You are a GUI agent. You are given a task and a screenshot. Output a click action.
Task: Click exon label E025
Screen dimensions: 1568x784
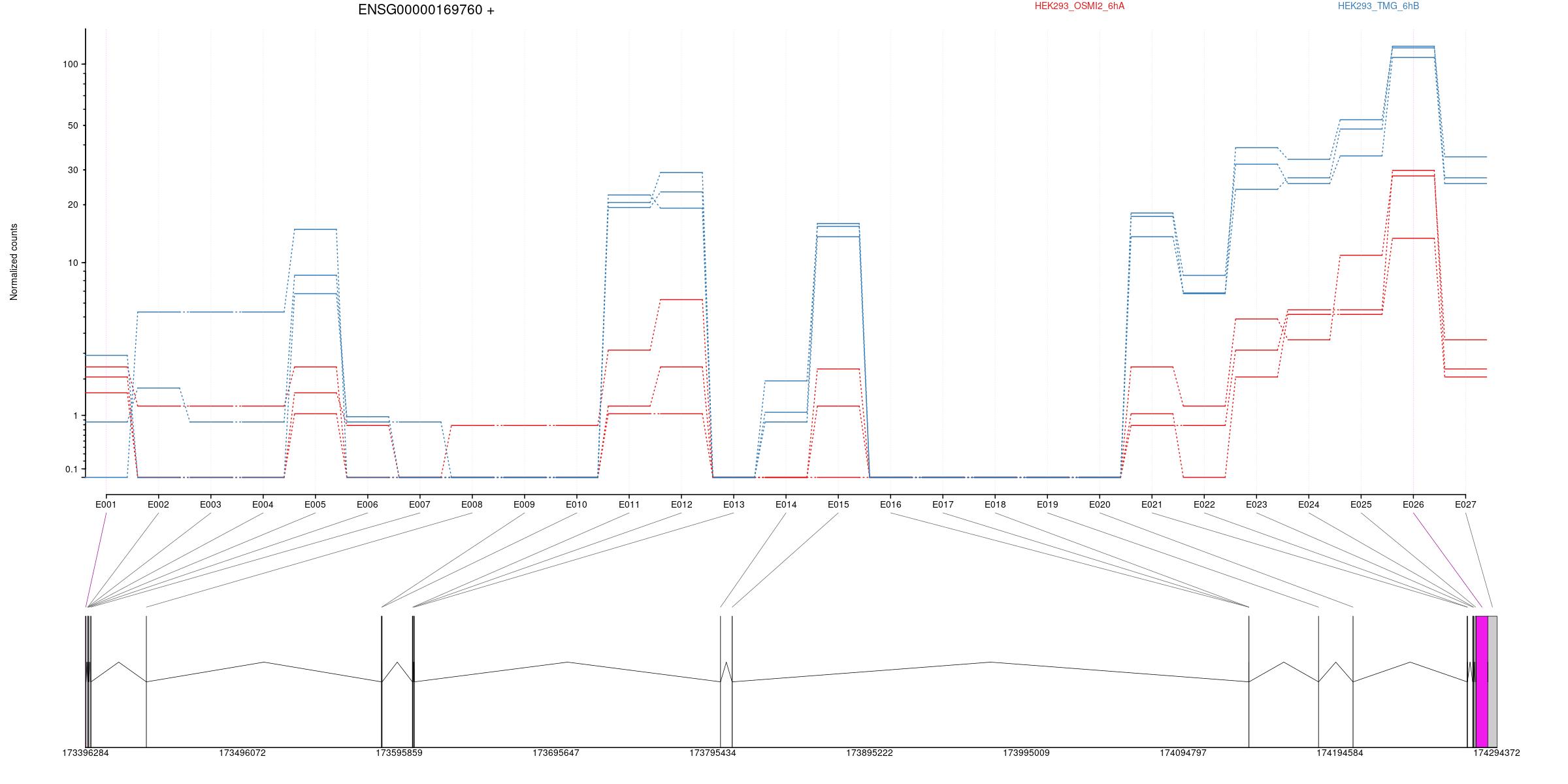click(x=1361, y=504)
